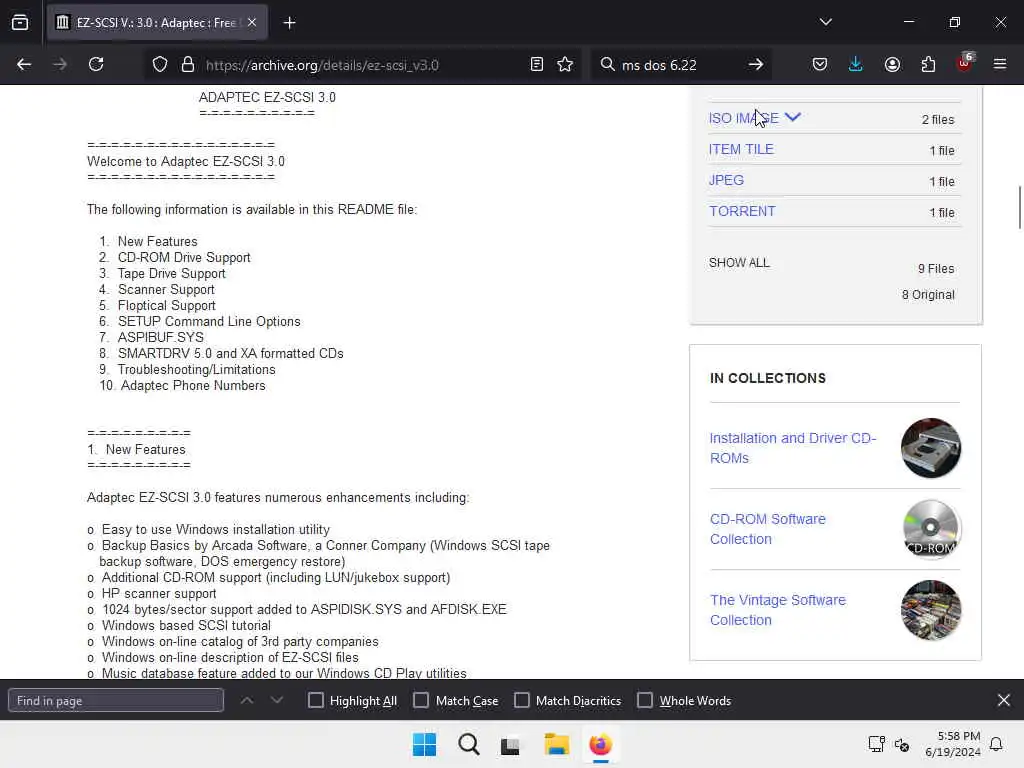Click CD-ROM Software Collection disc thumbnail
Screen dimensions: 1024x768
click(x=931, y=529)
